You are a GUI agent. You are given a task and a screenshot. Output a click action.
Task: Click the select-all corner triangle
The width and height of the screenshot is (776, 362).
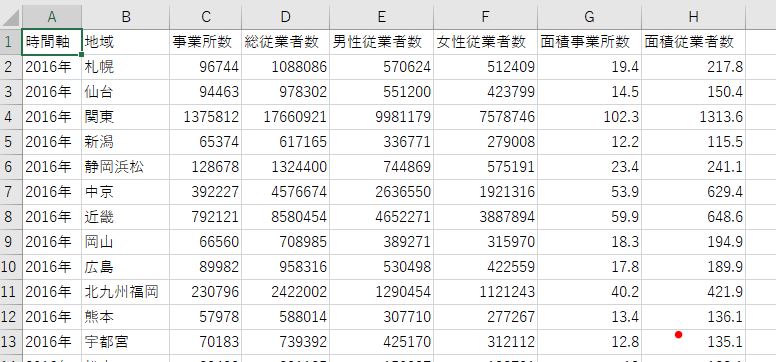[11, 17]
